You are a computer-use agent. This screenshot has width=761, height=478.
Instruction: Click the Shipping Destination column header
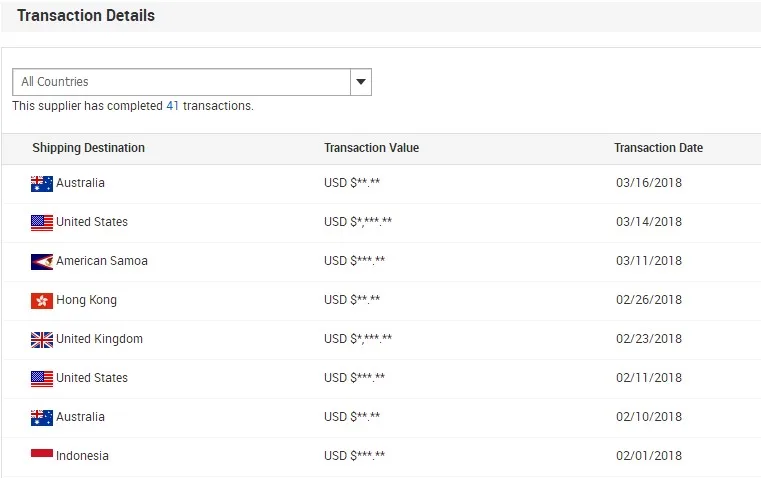(x=88, y=148)
